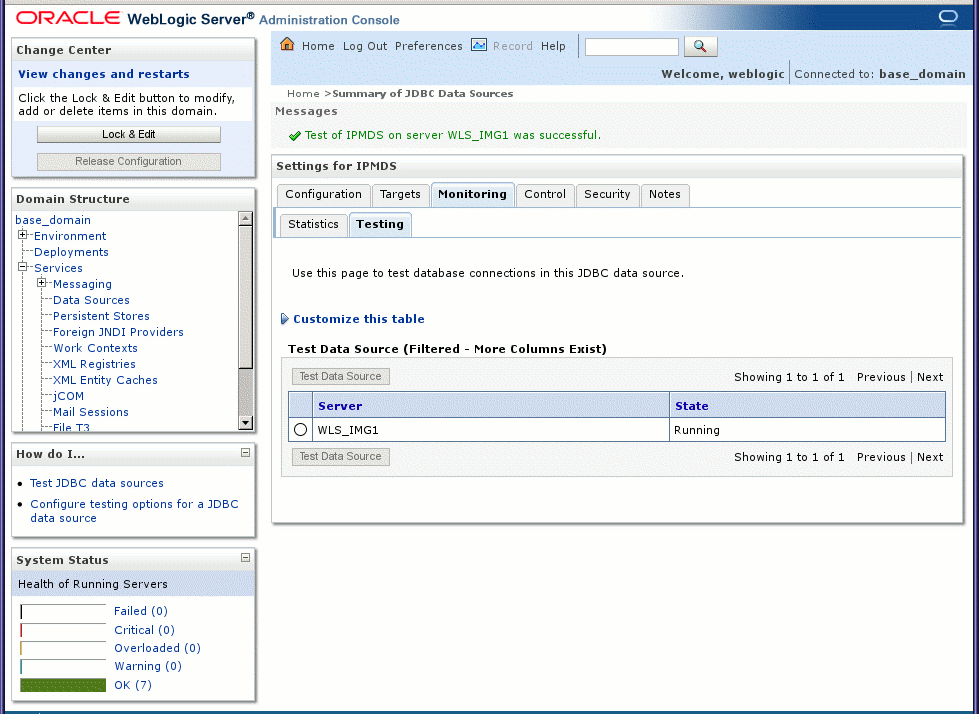This screenshot has height=714, width=979.
Task: Open the Notes tab
Action: (x=664, y=194)
